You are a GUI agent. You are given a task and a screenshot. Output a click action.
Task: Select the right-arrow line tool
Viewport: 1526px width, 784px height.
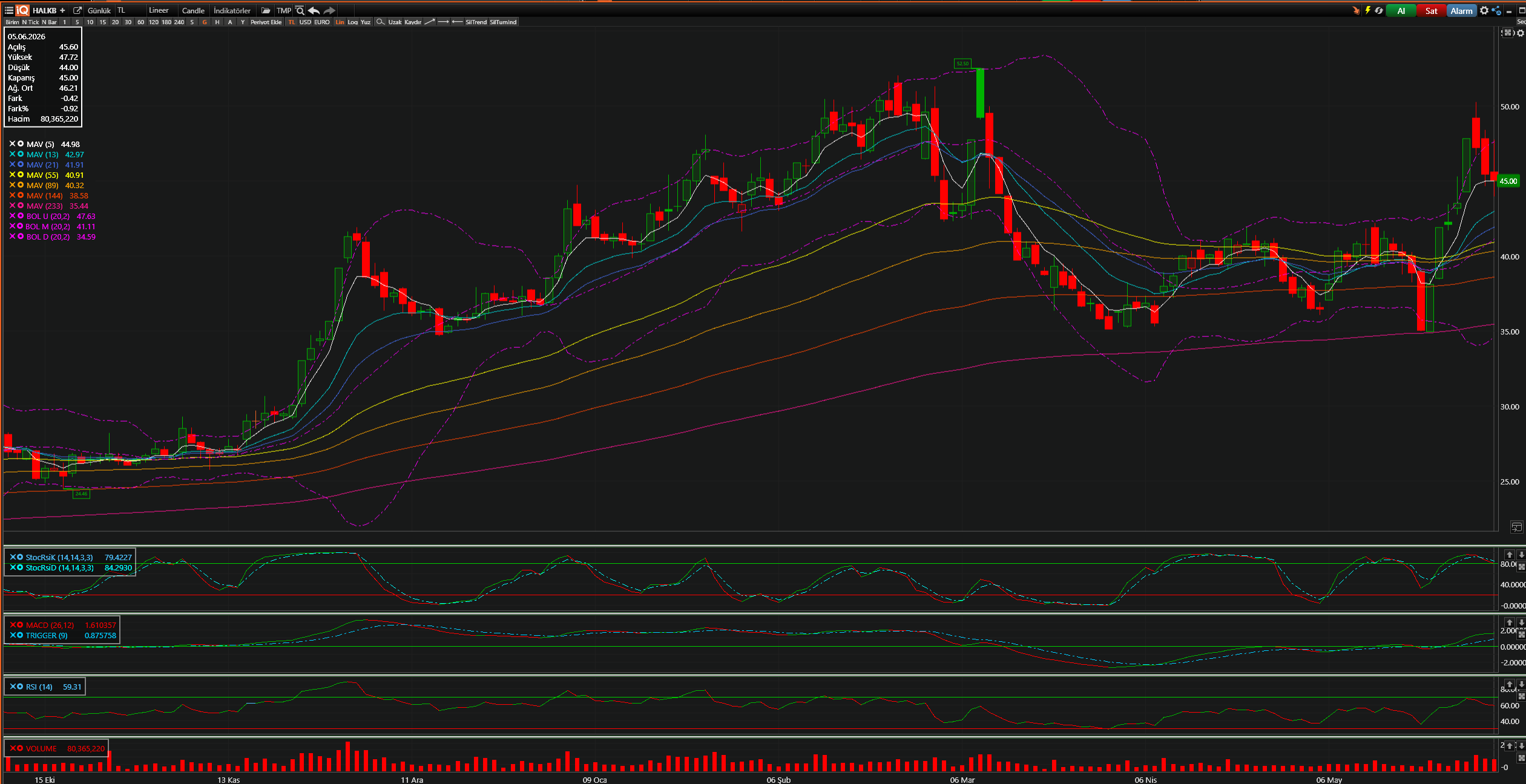(443, 22)
